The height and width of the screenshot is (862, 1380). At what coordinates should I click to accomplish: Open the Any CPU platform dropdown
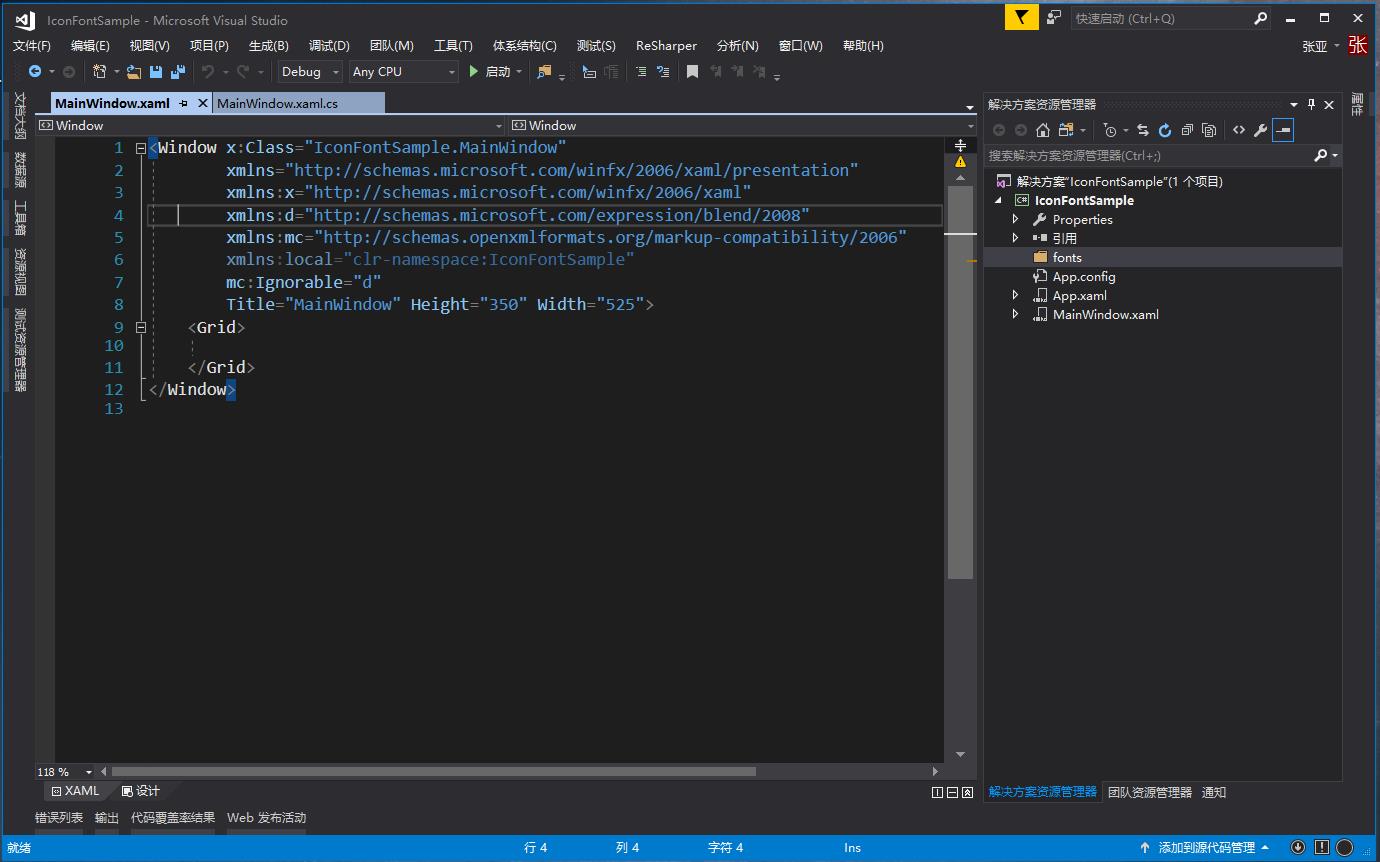(404, 71)
